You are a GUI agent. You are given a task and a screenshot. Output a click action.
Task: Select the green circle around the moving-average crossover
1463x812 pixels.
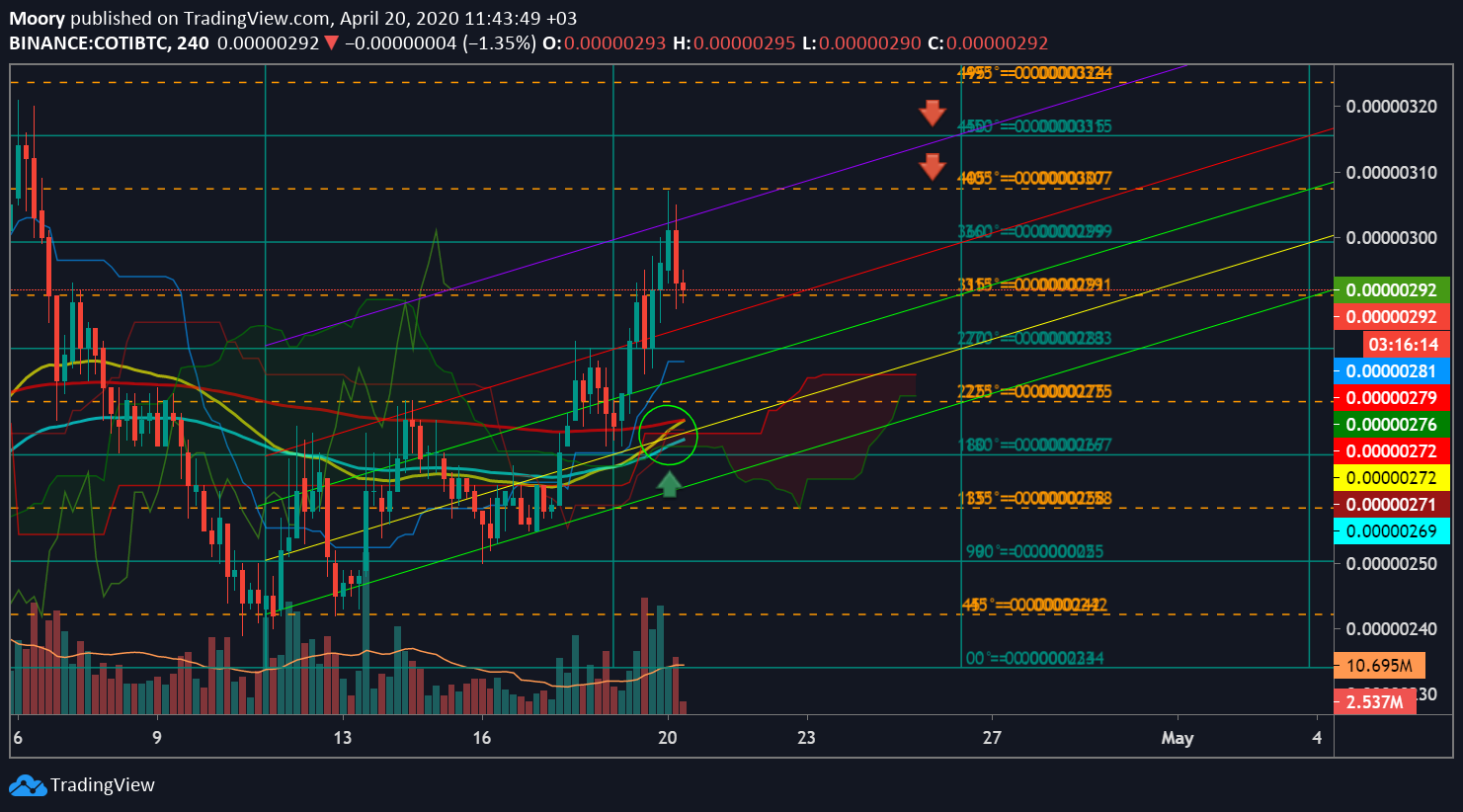coord(668,435)
